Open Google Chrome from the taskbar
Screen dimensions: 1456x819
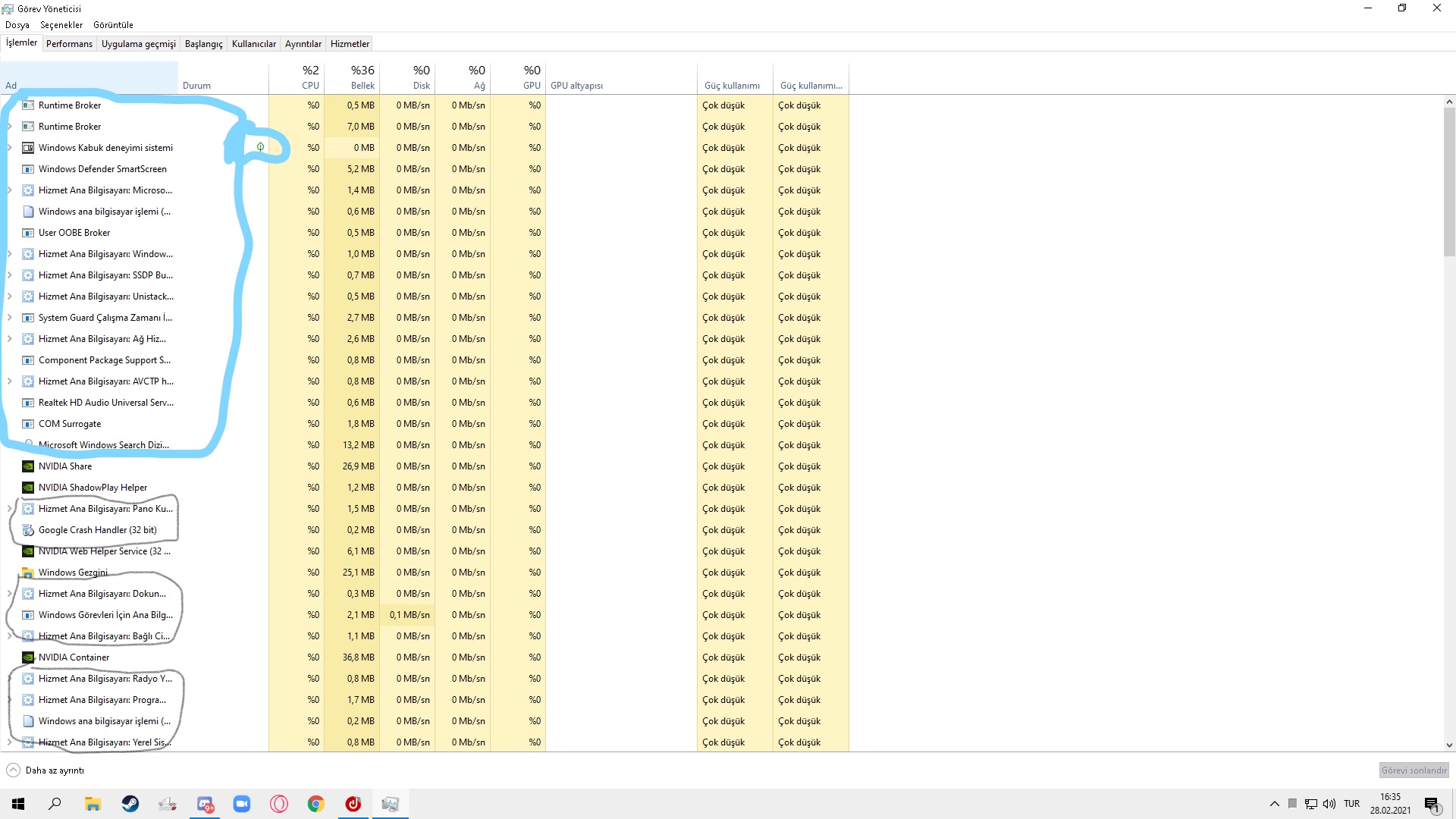(316, 804)
